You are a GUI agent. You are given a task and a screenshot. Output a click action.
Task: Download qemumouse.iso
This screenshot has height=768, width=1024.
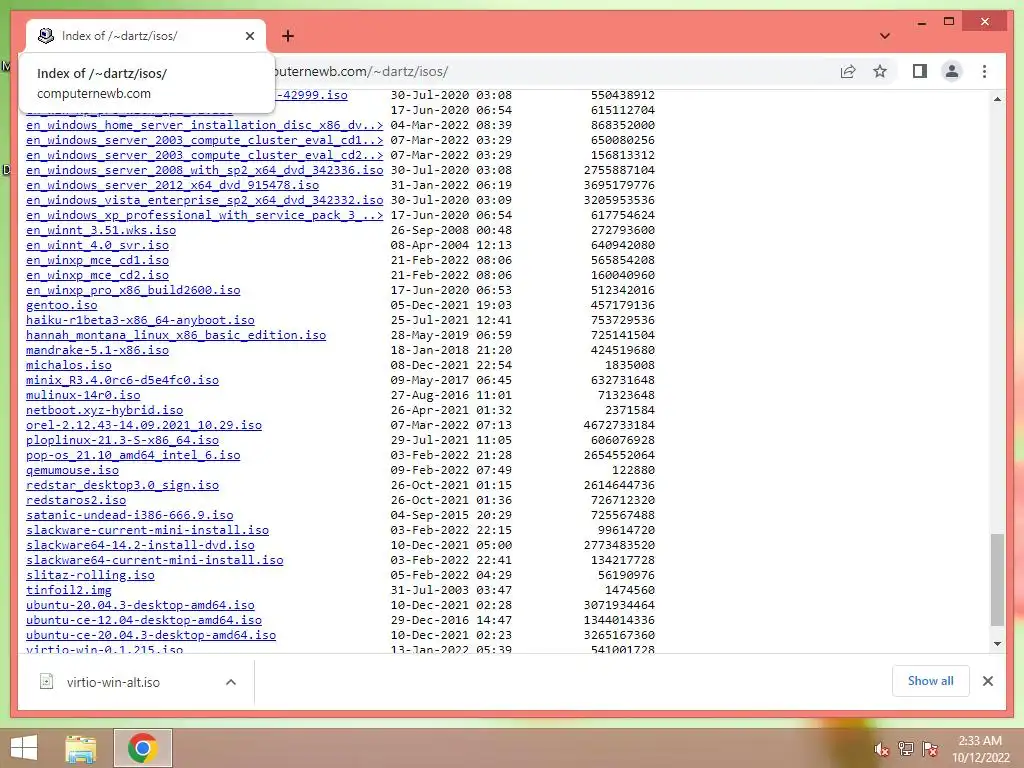tap(72, 470)
